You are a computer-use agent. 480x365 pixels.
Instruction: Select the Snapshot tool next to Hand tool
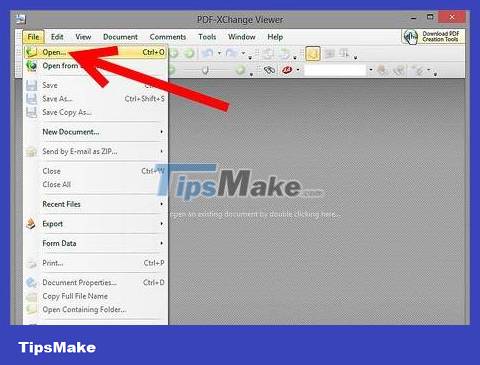coord(329,53)
